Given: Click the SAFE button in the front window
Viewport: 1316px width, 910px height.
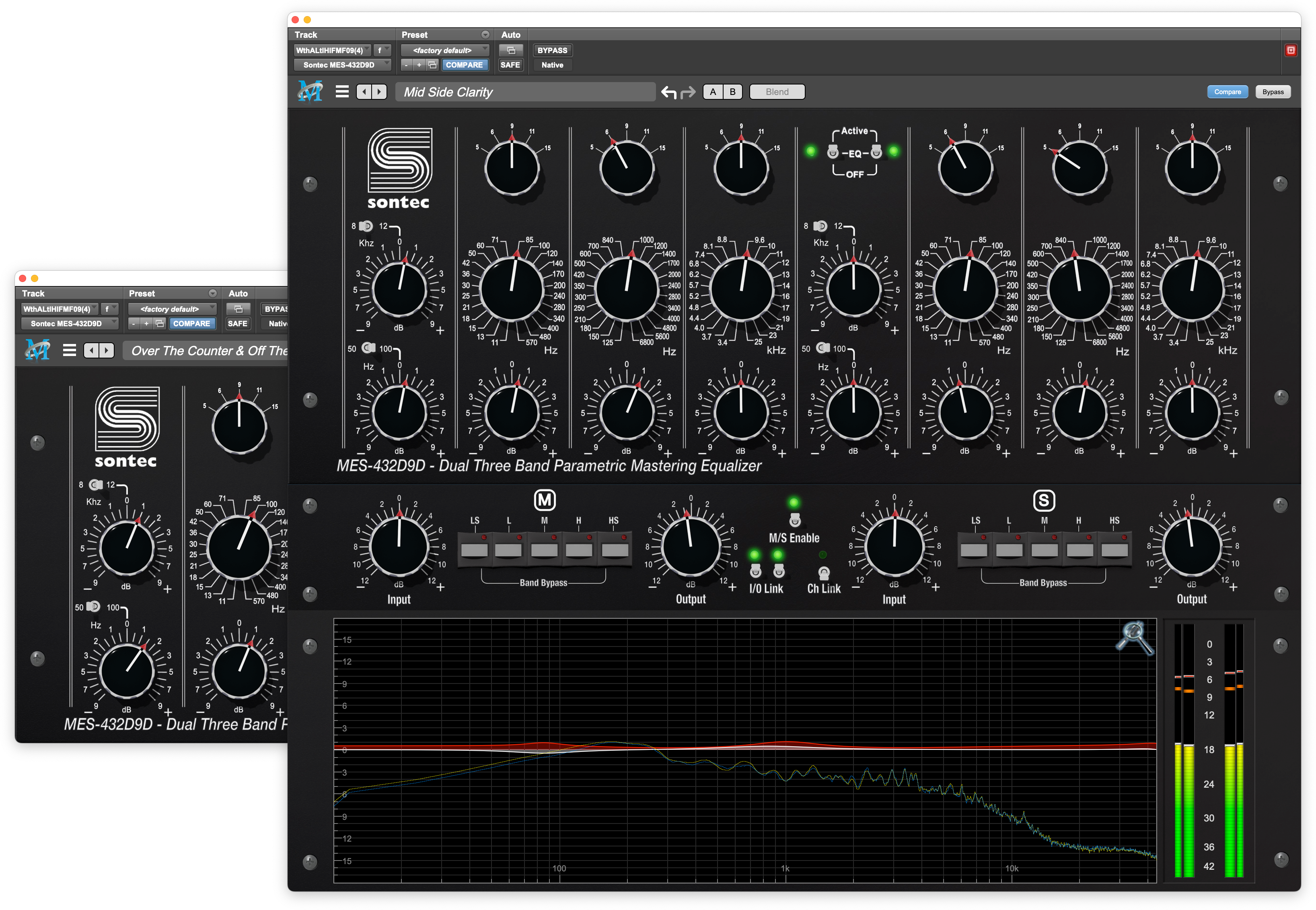Looking at the screenshot, I should click(x=510, y=65).
